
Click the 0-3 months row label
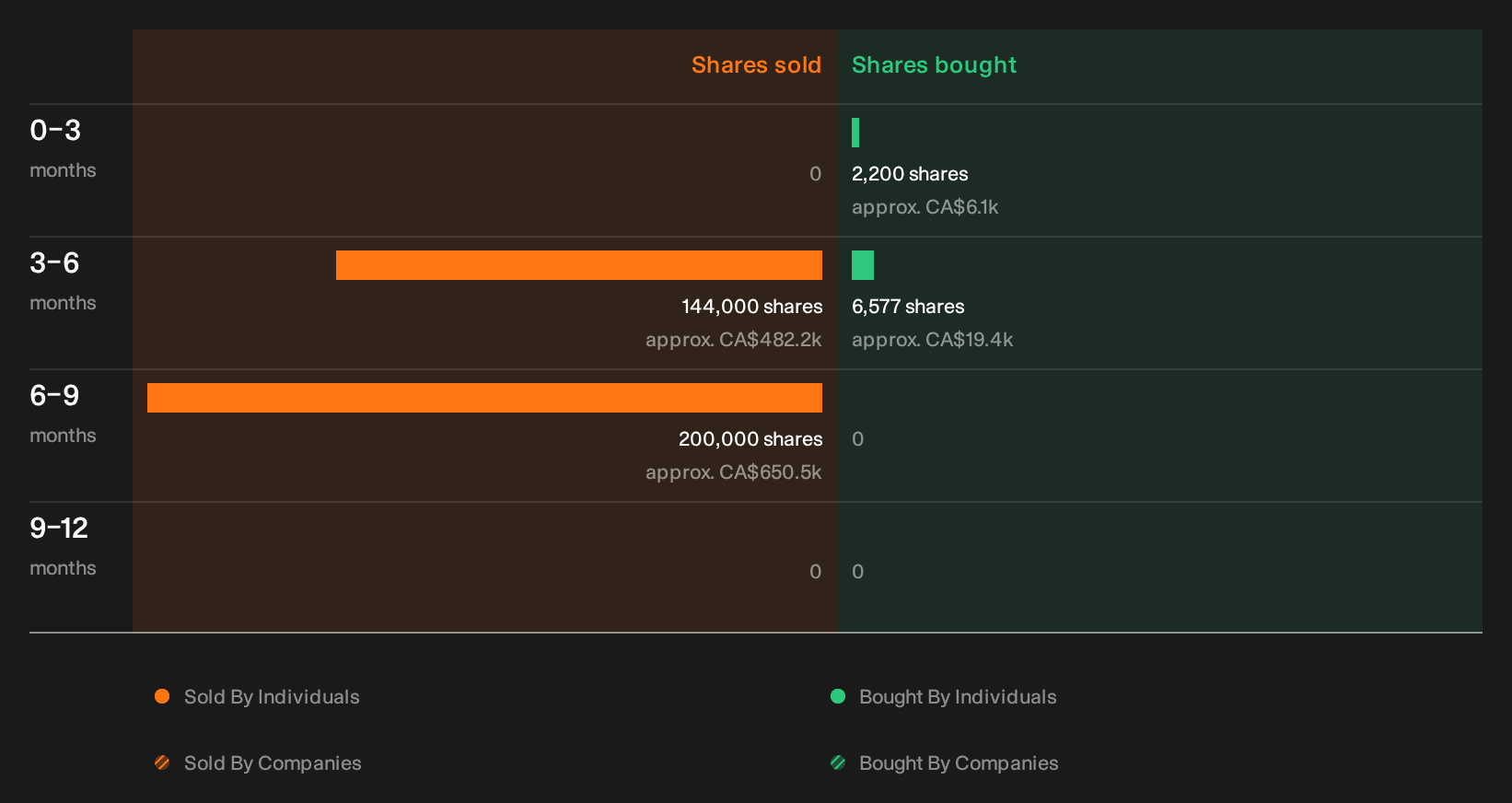pyautogui.click(x=63, y=147)
